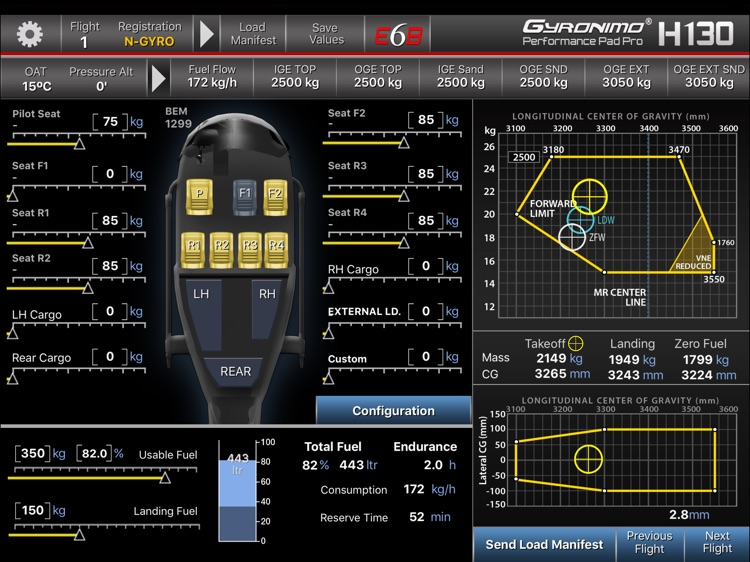Click the Seat R4 weight field
The image size is (750, 562).
426,220
